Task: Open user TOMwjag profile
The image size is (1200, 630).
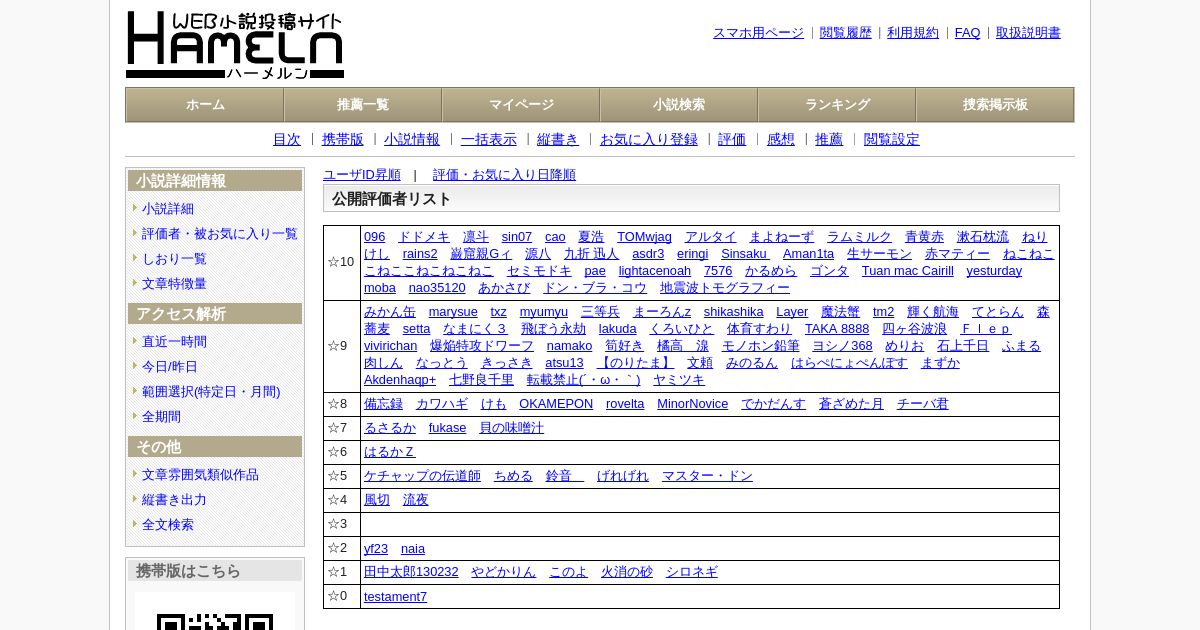Action: pos(644,237)
